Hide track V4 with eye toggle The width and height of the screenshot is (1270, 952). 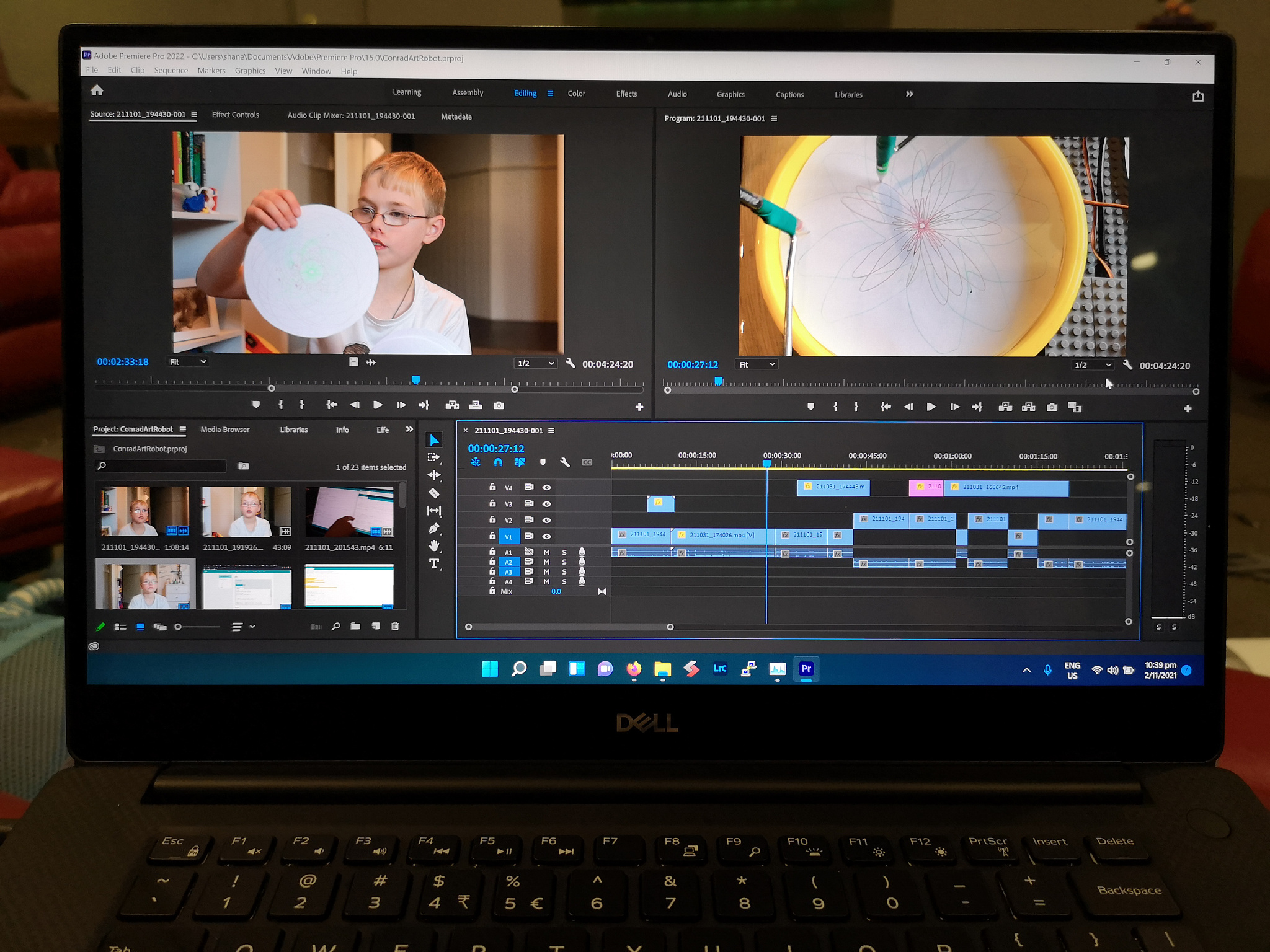547,488
